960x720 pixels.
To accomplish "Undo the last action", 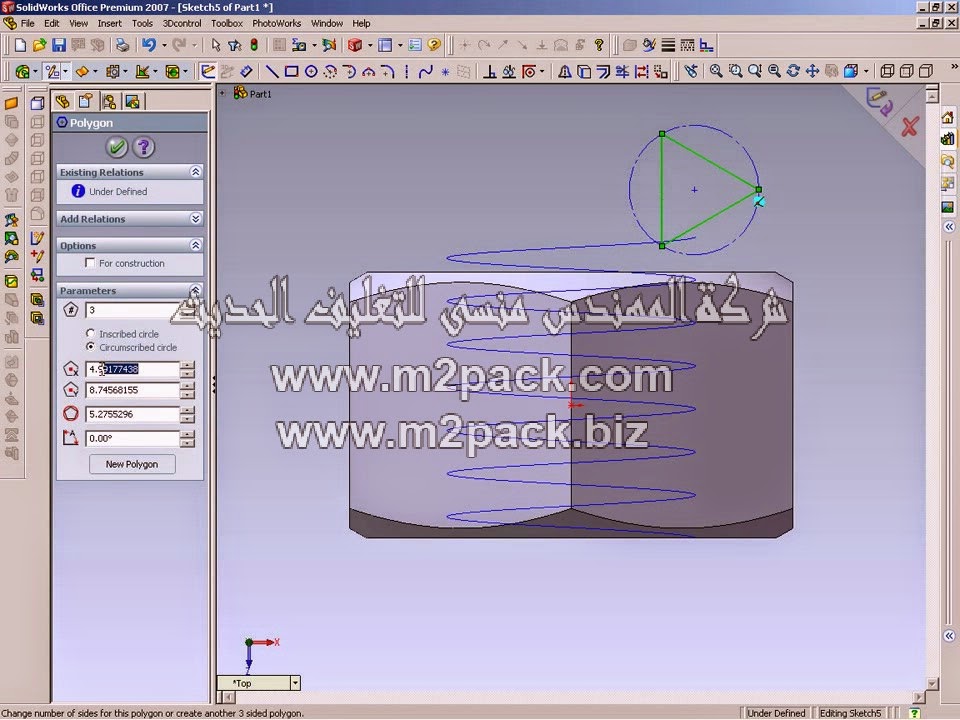I will (x=149, y=45).
